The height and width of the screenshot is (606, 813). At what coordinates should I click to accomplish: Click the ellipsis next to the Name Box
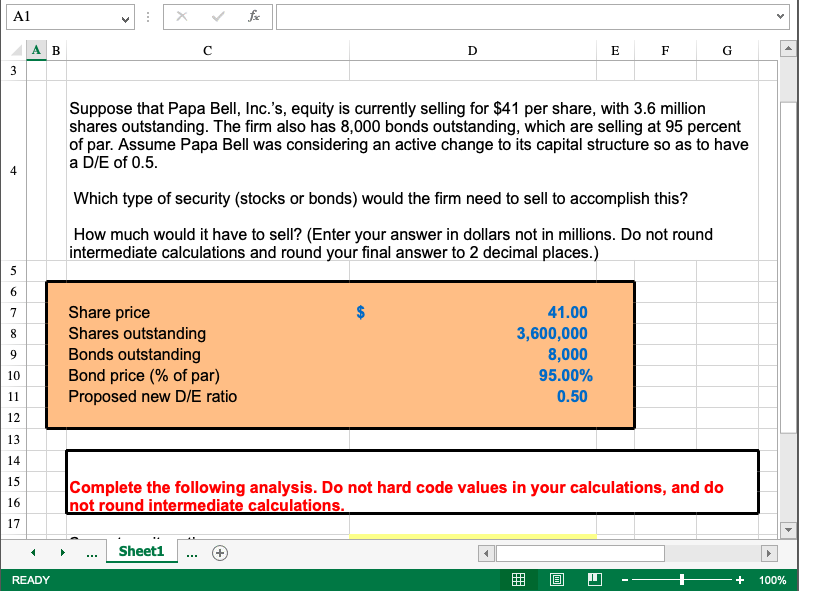click(146, 16)
